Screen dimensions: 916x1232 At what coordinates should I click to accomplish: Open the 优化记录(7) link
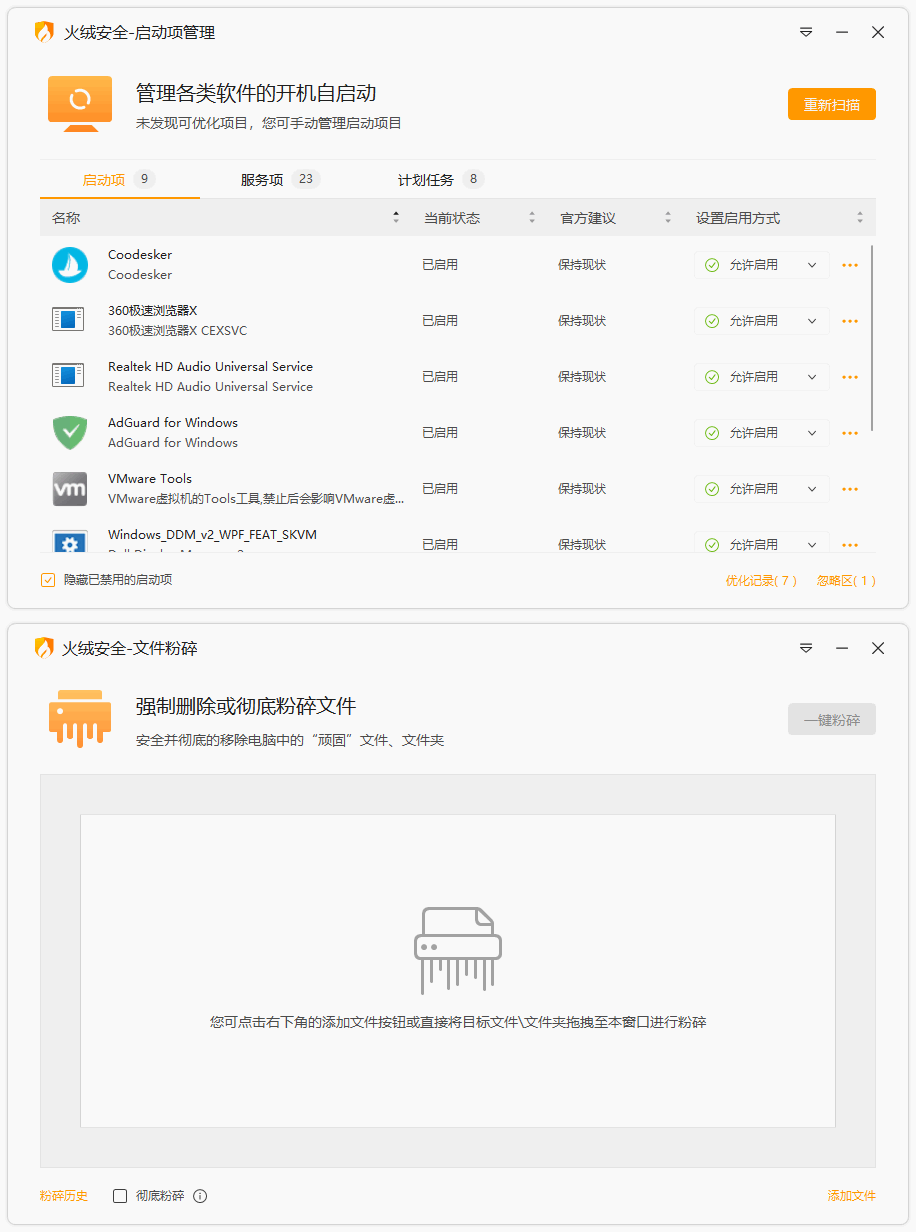point(761,581)
